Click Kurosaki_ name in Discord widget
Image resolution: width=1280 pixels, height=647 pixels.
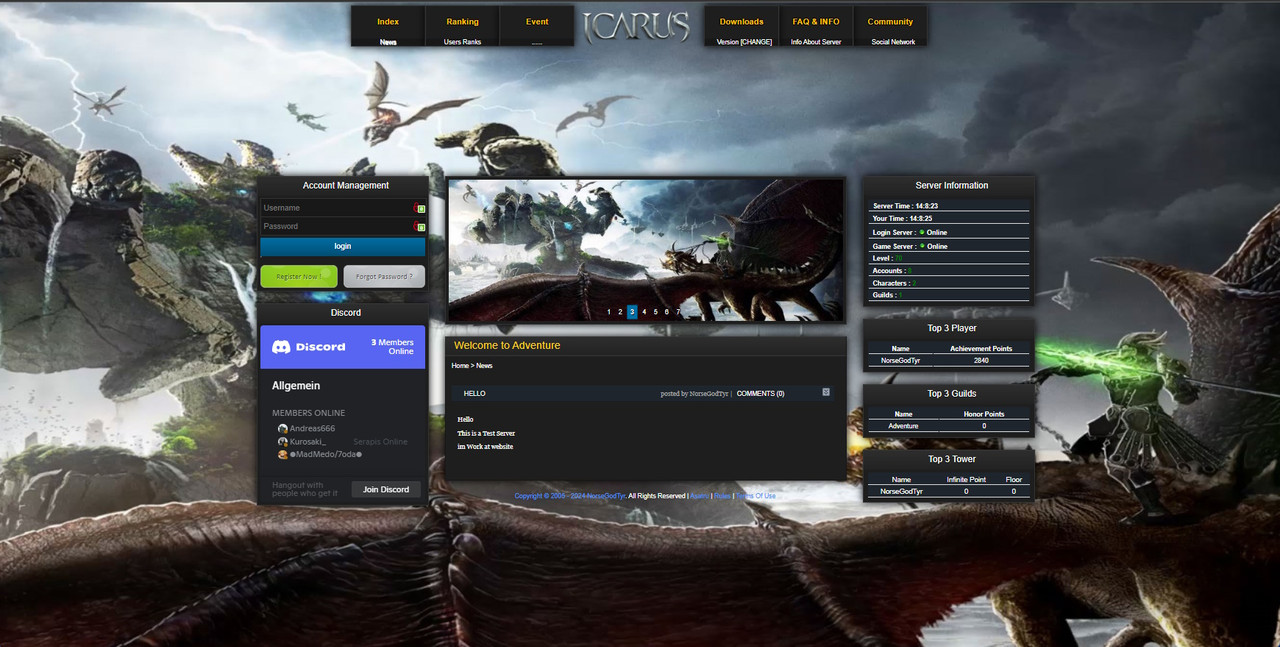[x=308, y=441]
